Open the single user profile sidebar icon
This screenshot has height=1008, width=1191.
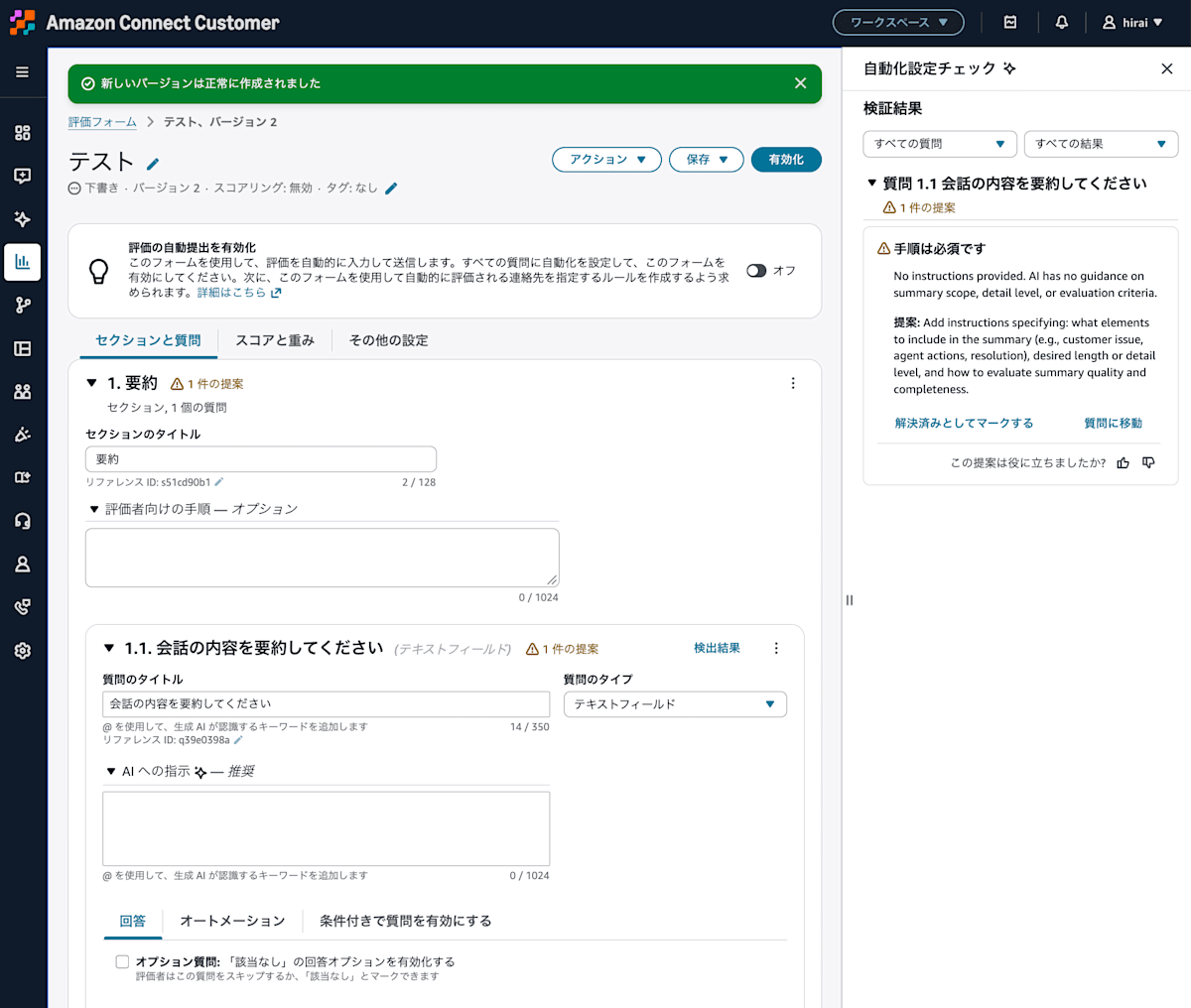[x=22, y=565]
